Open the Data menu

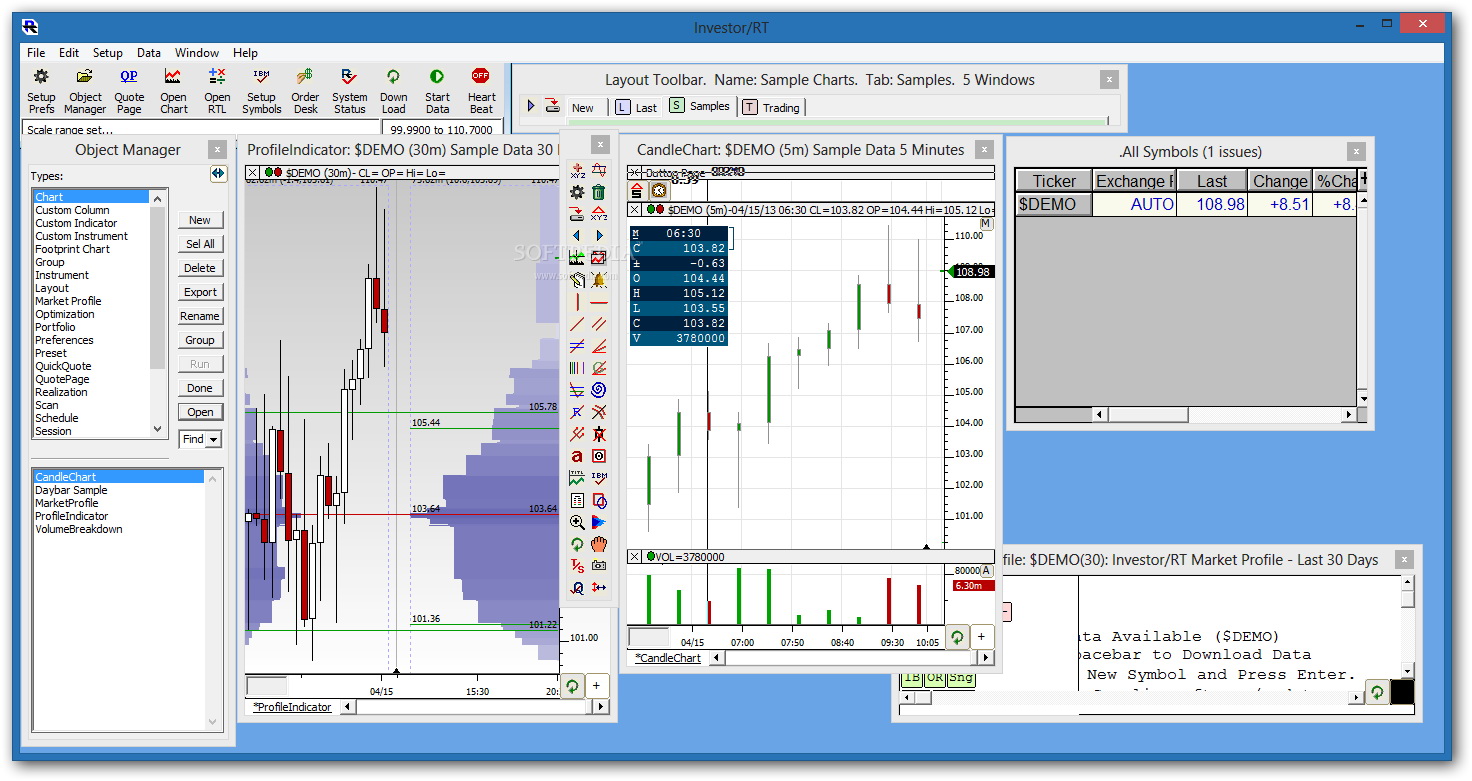149,53
